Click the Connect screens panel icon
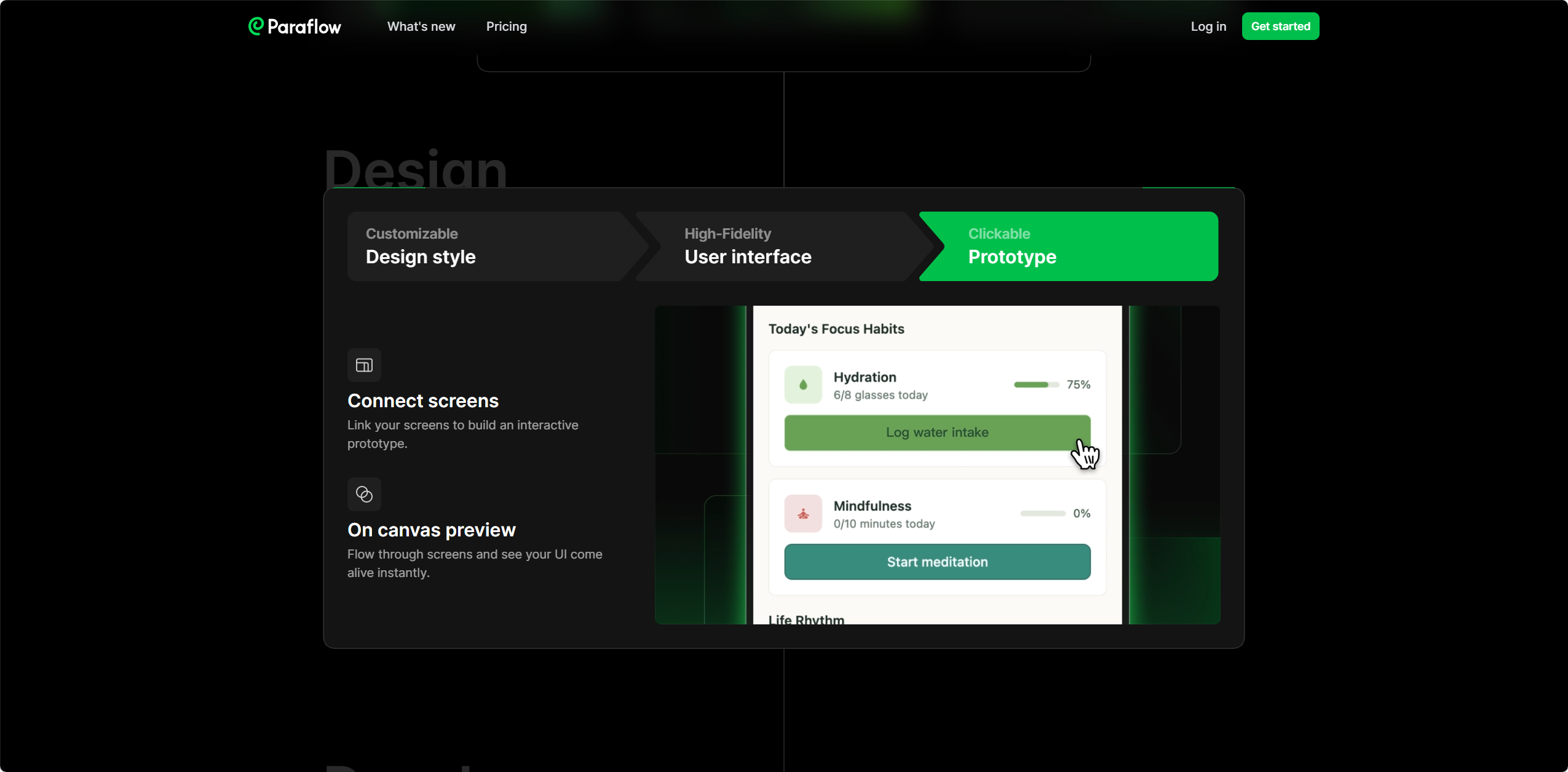Screen dimensions: 1568x772 pos(364,365)
